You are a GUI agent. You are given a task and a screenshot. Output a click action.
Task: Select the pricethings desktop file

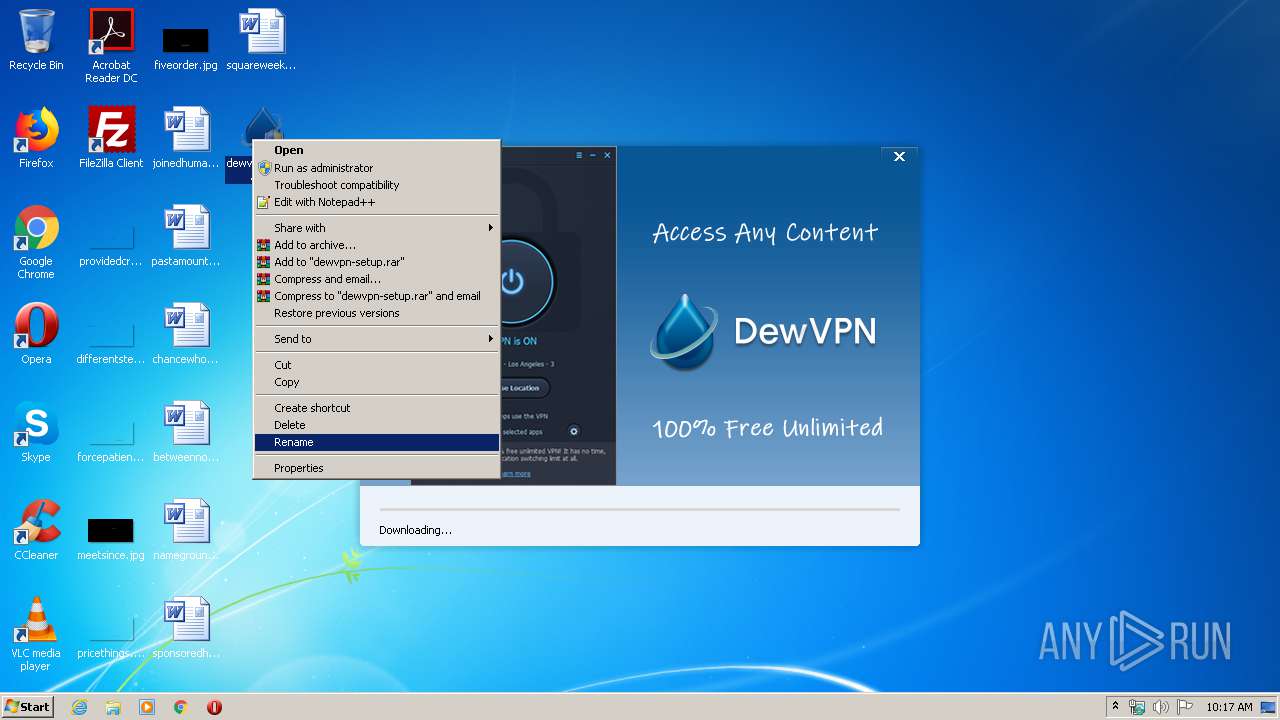click(x=111, y=637)
